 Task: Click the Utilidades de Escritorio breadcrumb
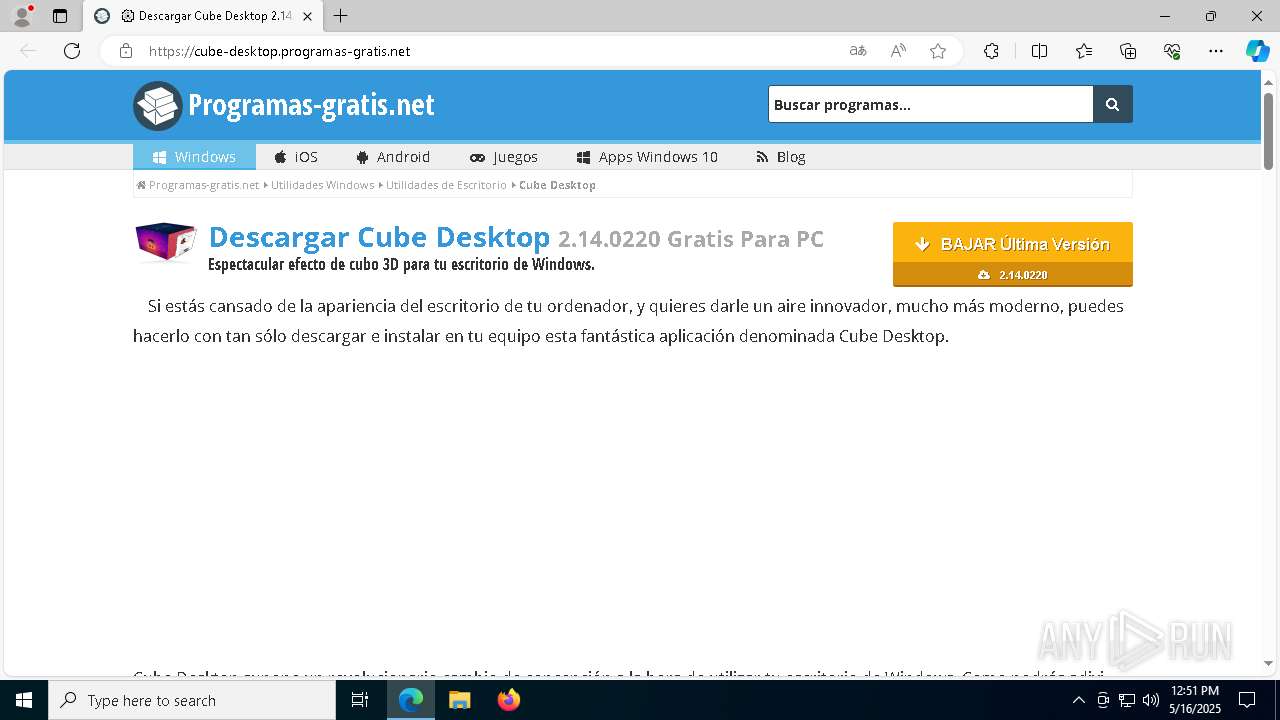(x=446, y=185)
